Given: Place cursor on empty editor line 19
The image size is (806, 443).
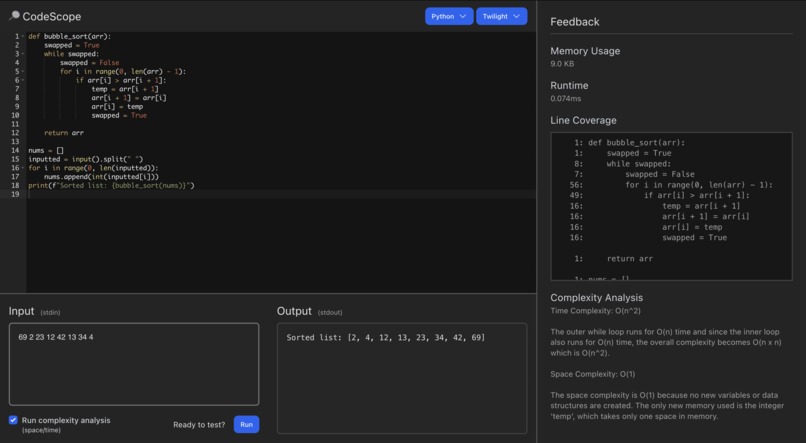Looking at the screenshot, I should 281,194.
